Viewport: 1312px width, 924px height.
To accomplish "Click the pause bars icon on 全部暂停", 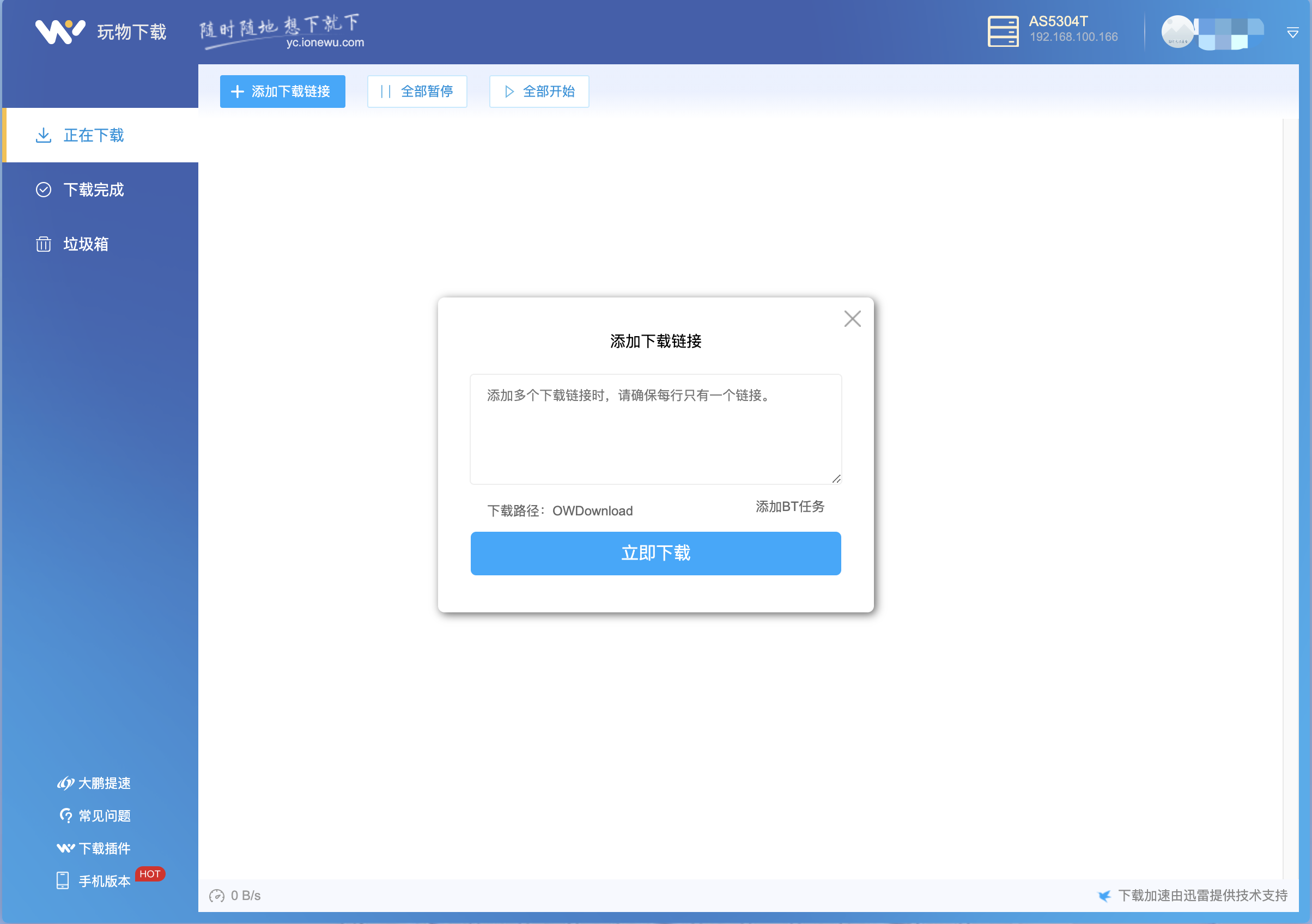I will tap(385, 92).
